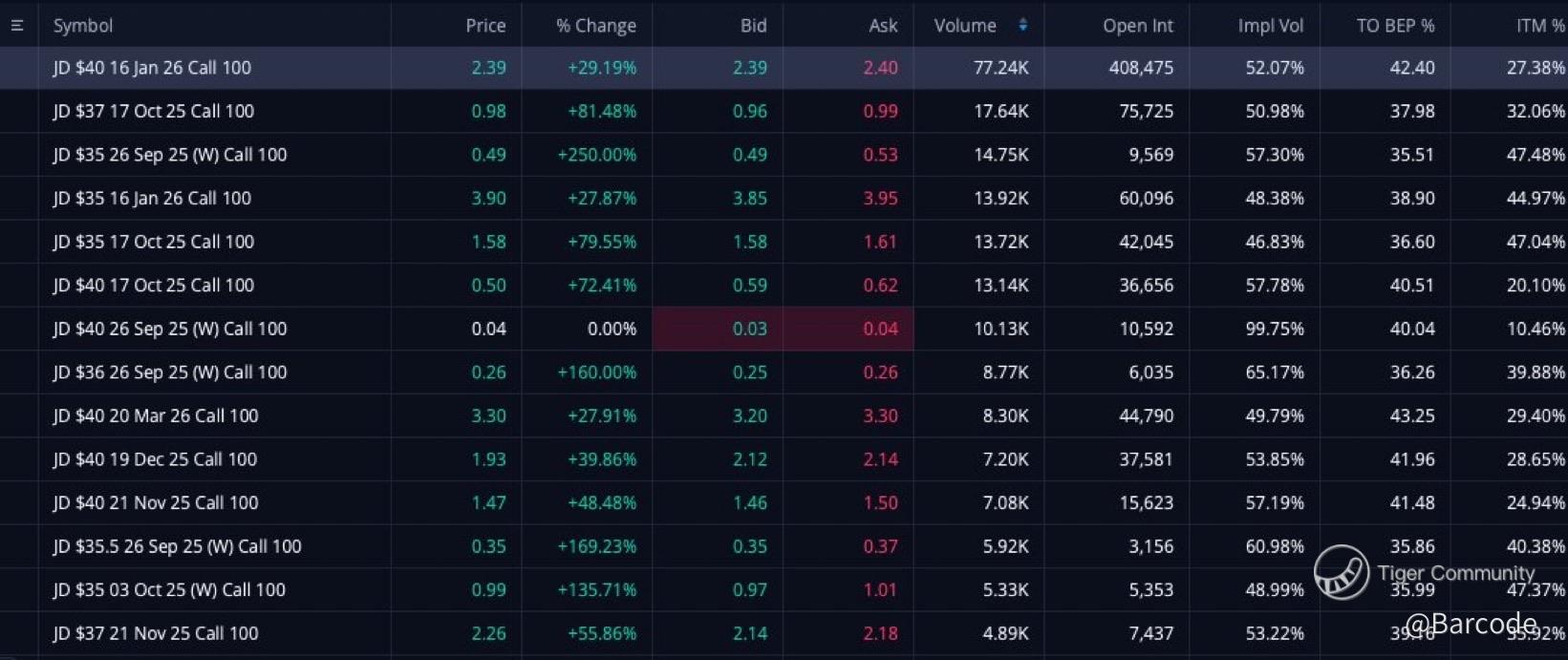
Task: Open JD $37 17 Oct 25 Call
Action: pyautogui.click(x=153, y=111)
